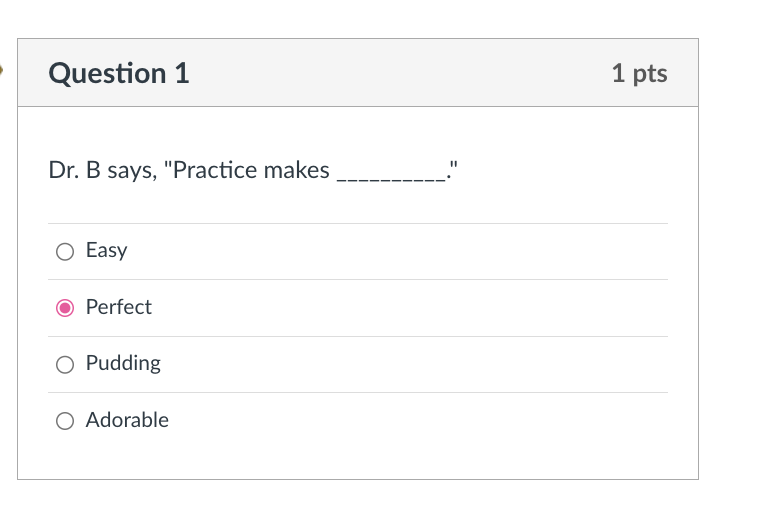Click the selected Perfect radio button
776x520 pixels.
65,308
